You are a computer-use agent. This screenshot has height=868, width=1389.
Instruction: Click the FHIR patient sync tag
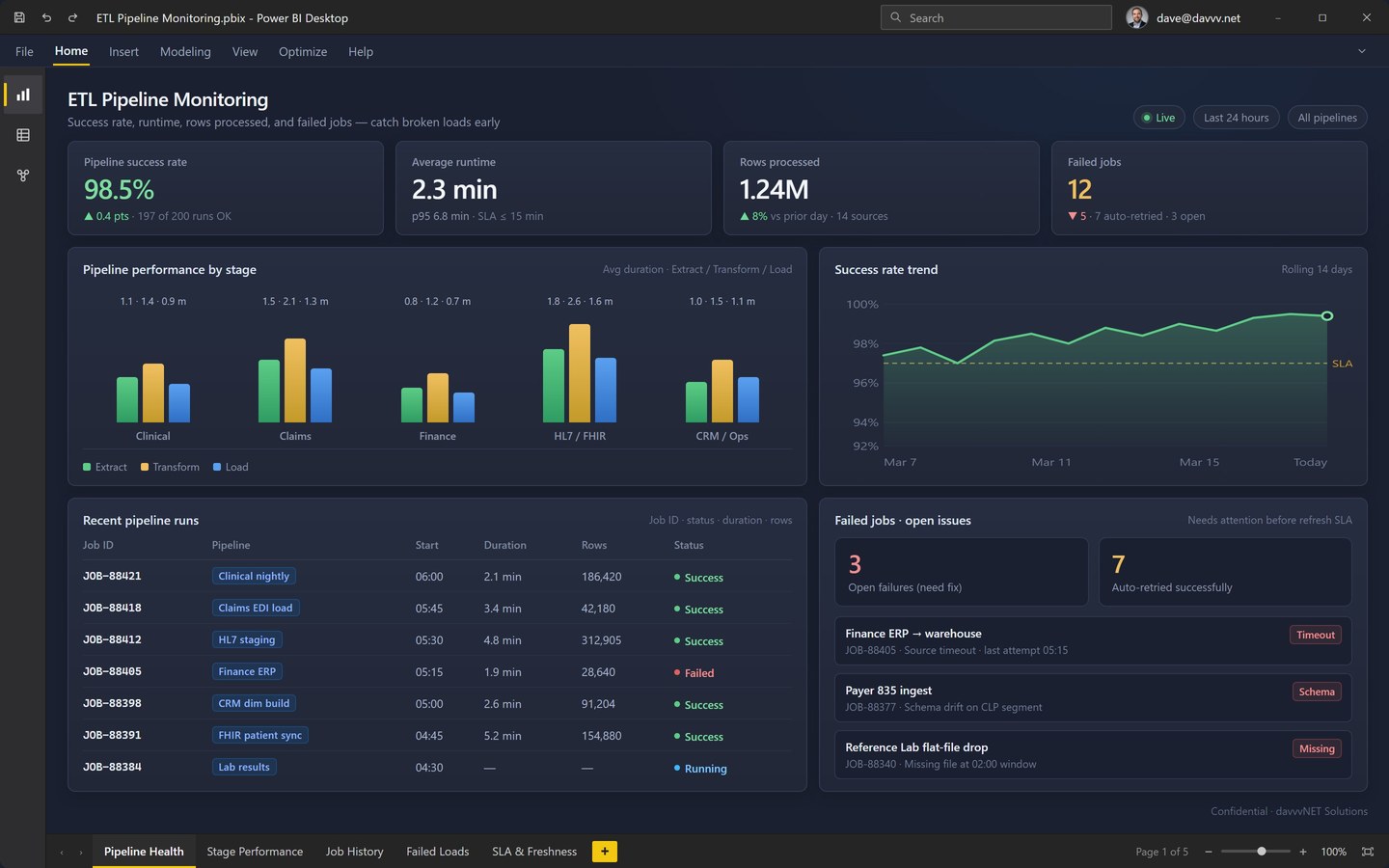pos(260,735)
